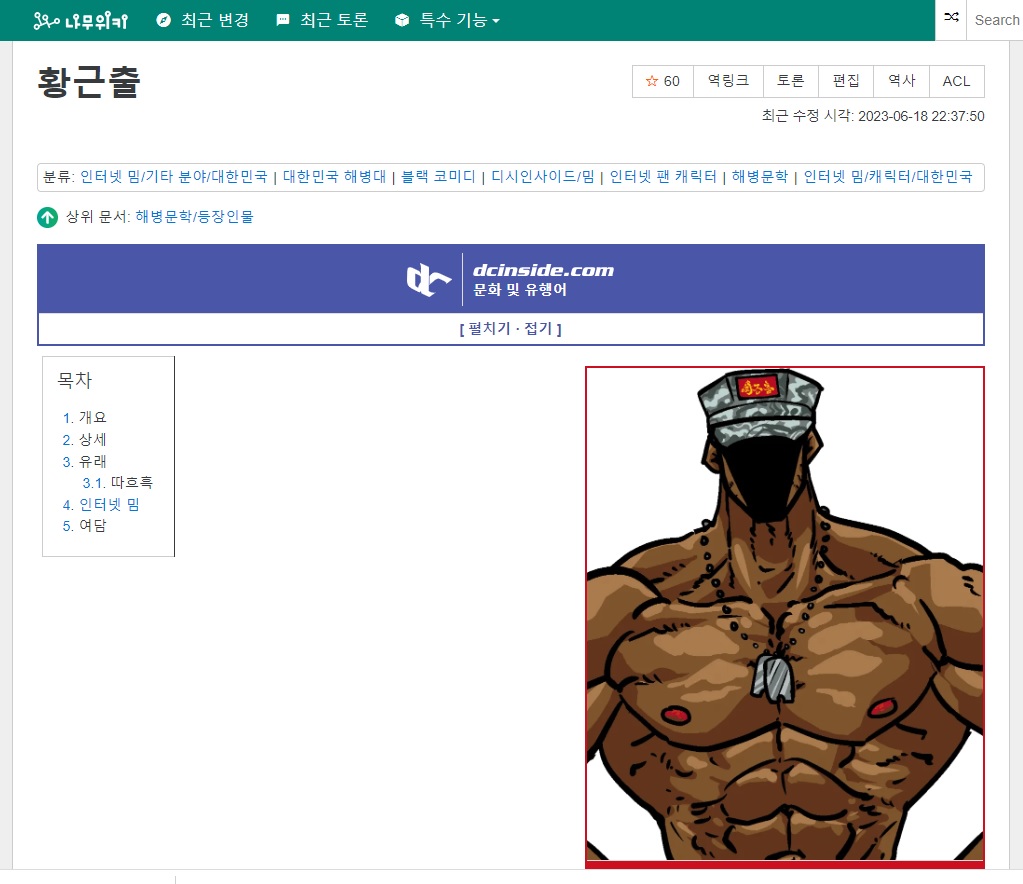The image size is (1023, 884).
Task: Toggle the 펼치기 · 접기 expander
Action: click(x=511, y=328)
